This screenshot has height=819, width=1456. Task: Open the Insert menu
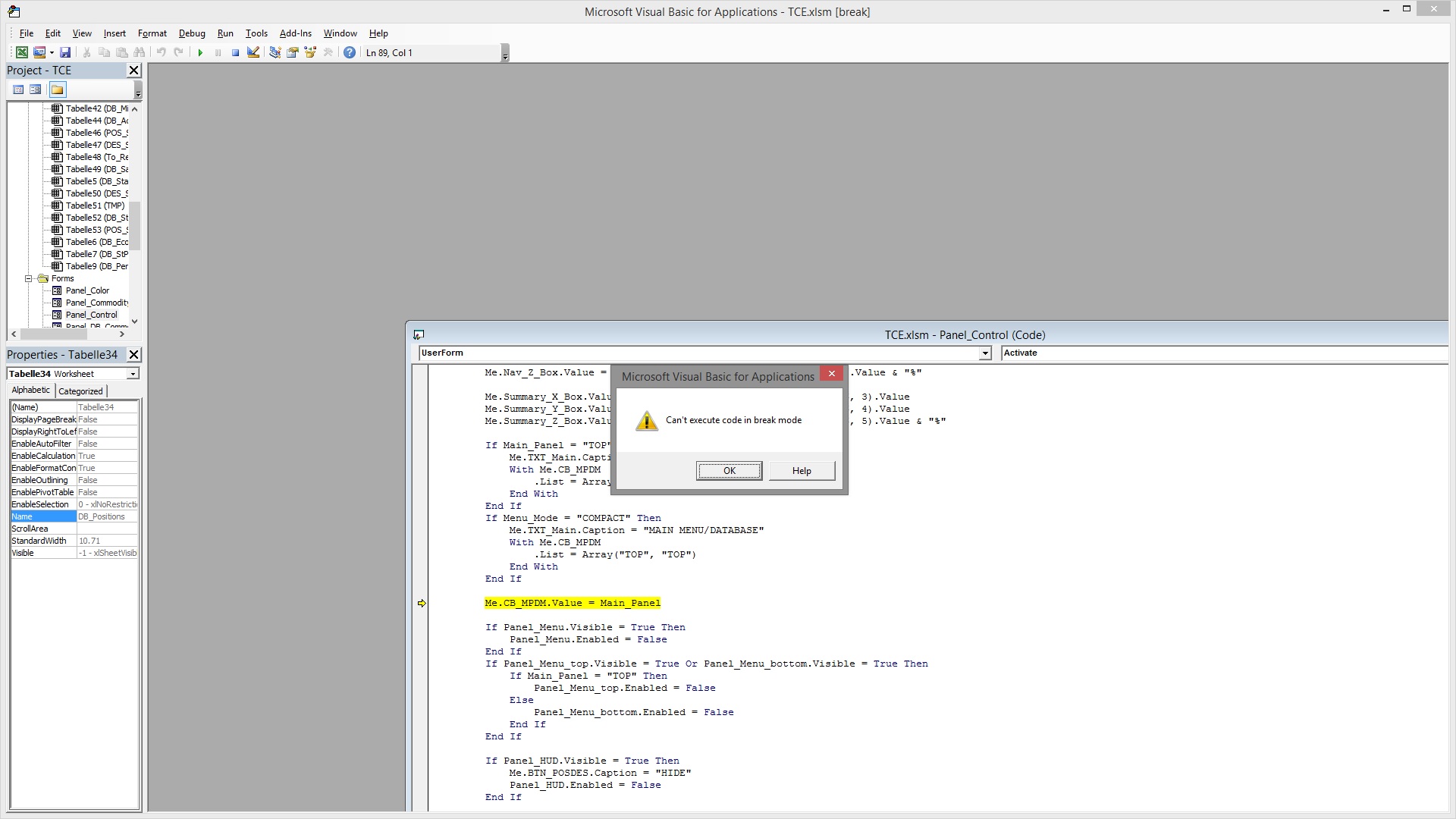(115, 33)
